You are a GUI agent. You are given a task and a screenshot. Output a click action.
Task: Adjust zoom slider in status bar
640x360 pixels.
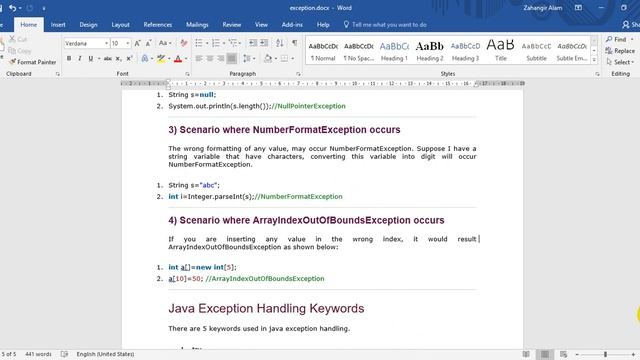point(605,354)
